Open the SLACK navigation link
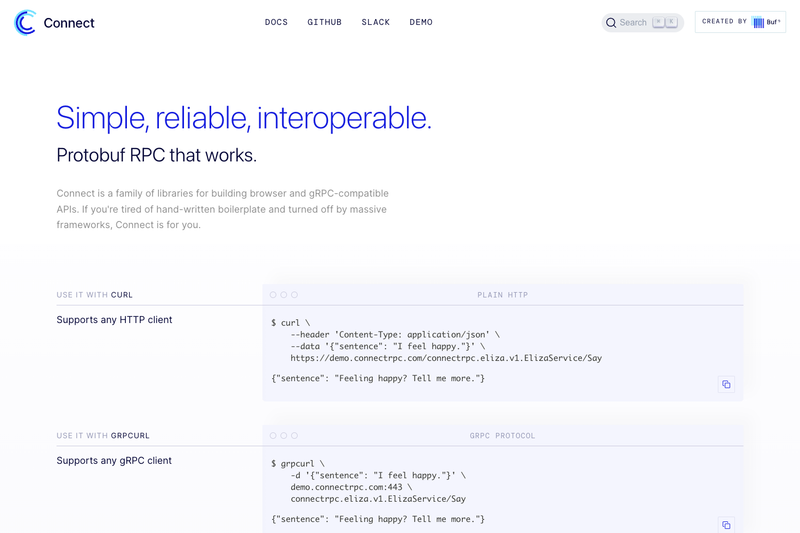This screenshot has width=800, height=533. point(376,22)
